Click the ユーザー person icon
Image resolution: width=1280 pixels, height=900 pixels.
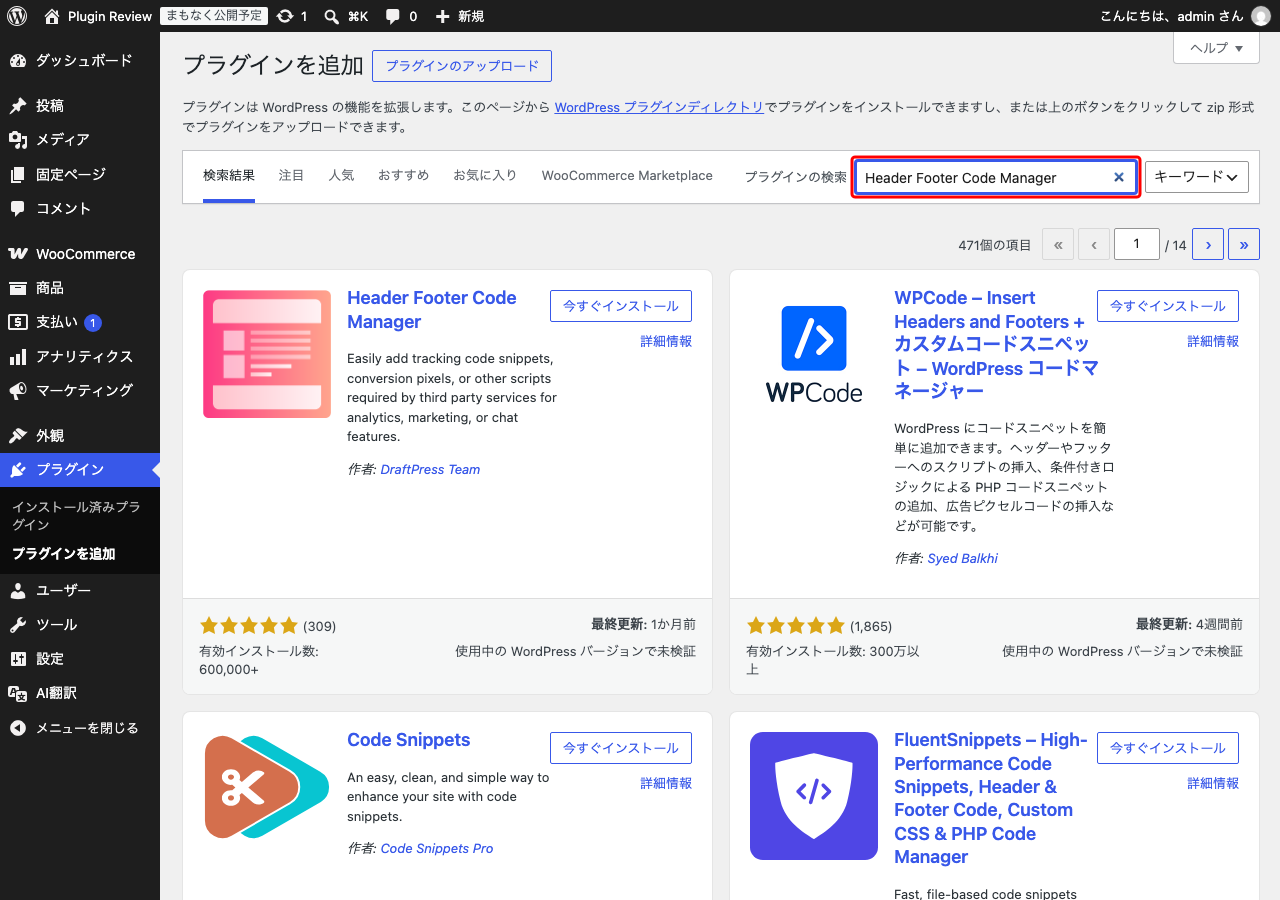(x=18, y=591)
